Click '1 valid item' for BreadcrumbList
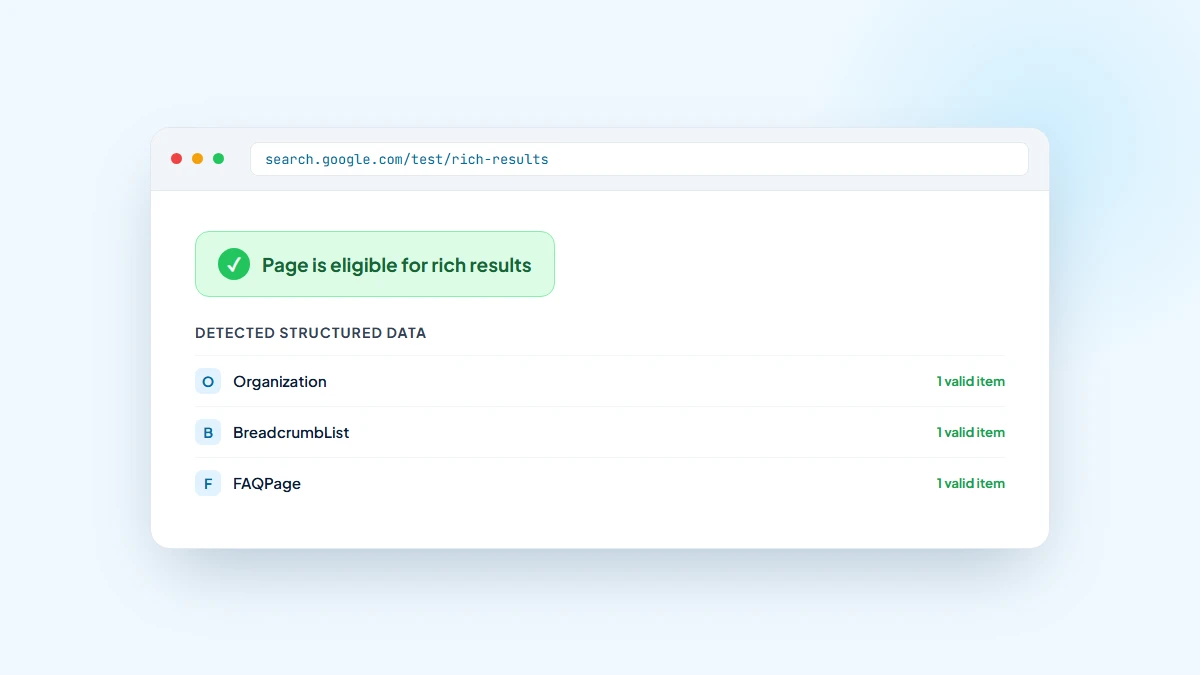 coord(971,432)
